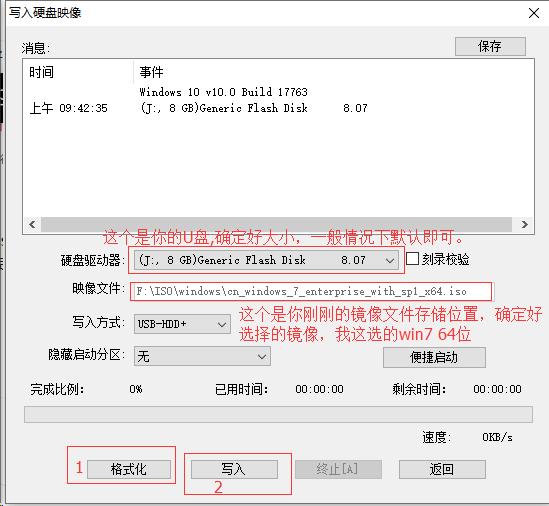Click the message list left scroll arrow
Image resolution: width=549 pixels, height=506 pixels.
[x=32, y=224]
